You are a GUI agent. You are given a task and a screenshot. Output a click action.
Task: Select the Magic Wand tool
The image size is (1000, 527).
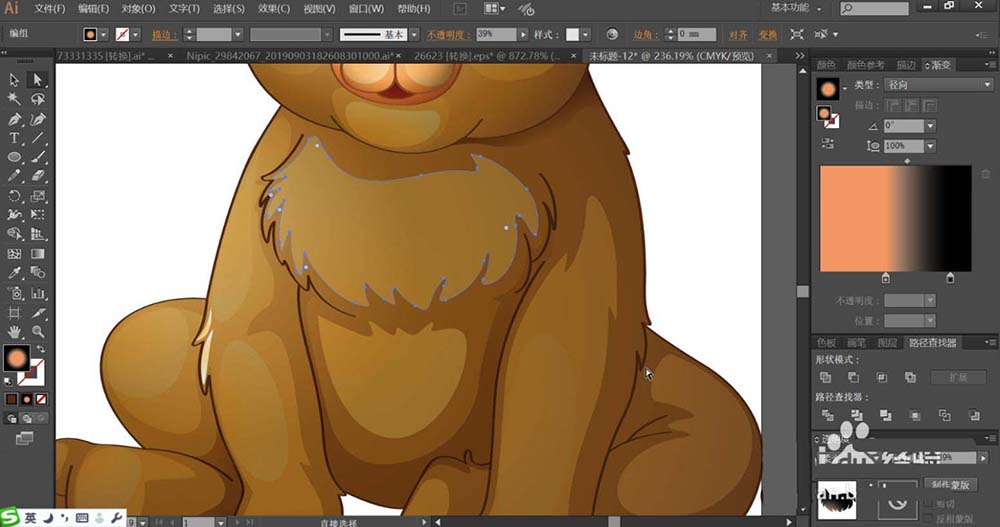[x=14, y=99]
